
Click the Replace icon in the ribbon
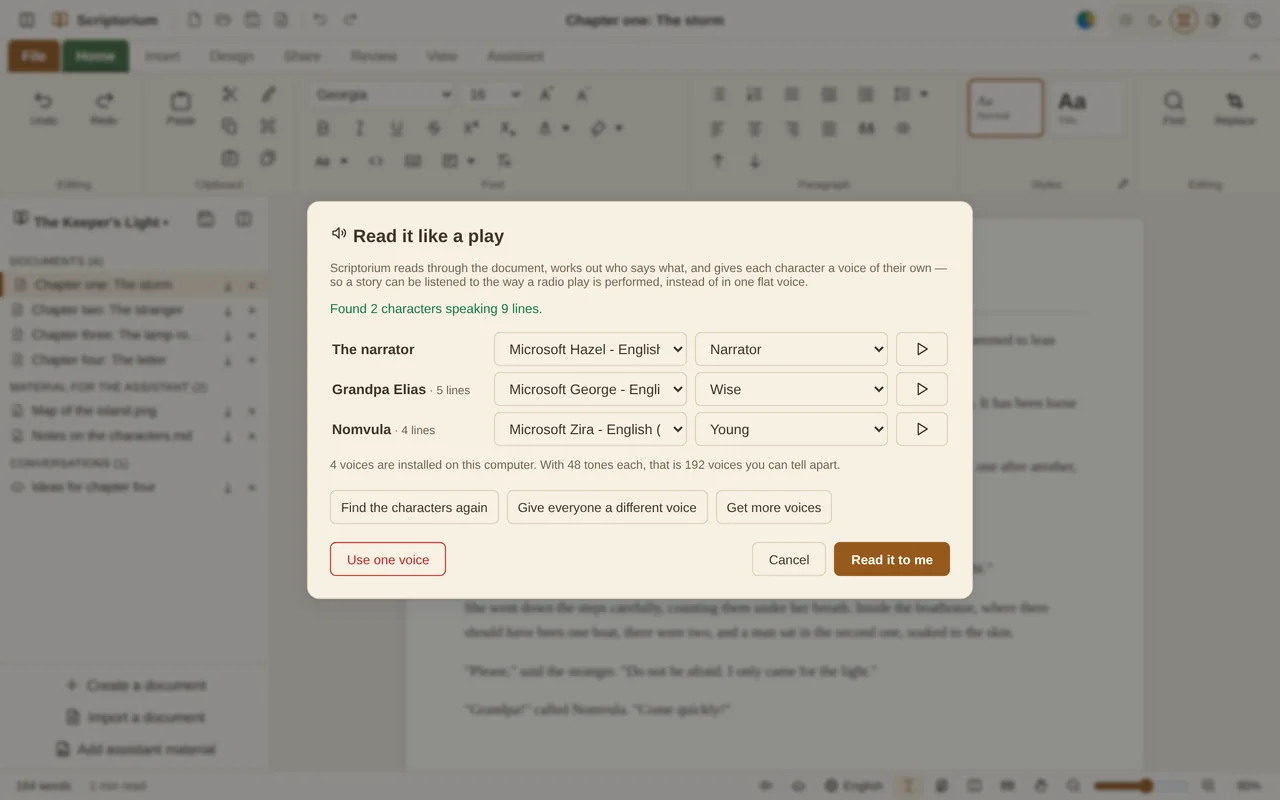1235,107
